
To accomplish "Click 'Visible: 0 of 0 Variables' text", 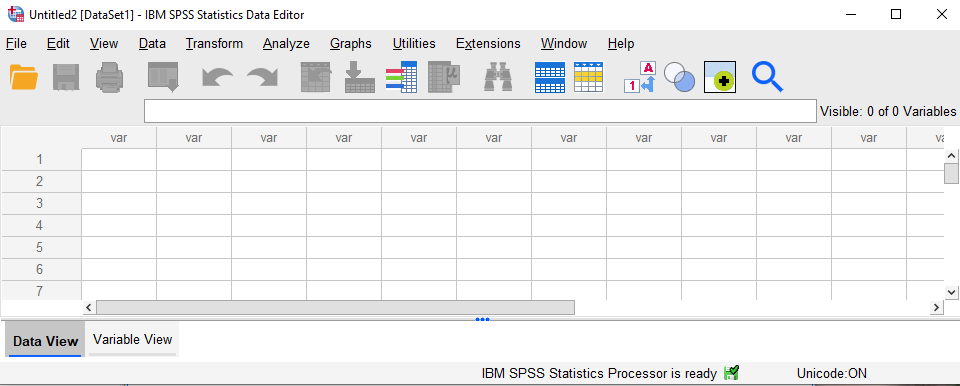I will (888, 112).
